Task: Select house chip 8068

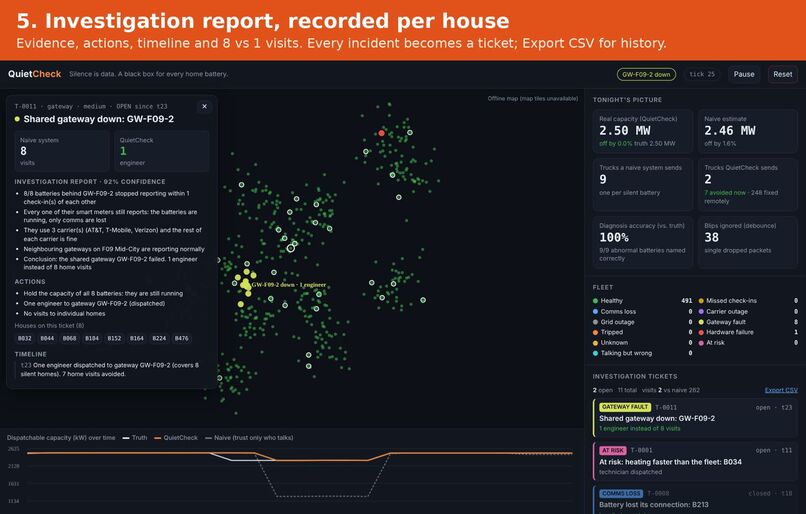Action: point(69,338)
